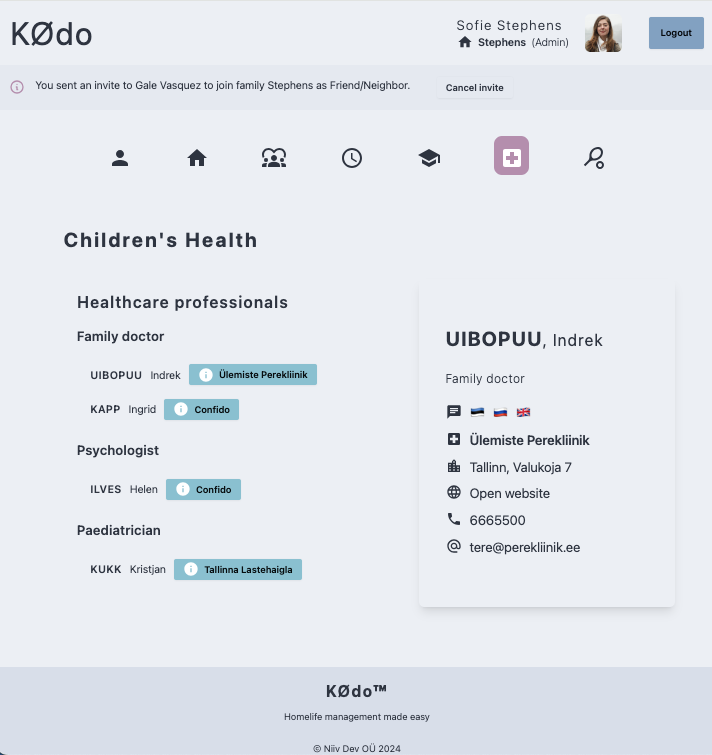712x755 pixels.
Task: Log out with the Logout button
Action: pos(676,33)
